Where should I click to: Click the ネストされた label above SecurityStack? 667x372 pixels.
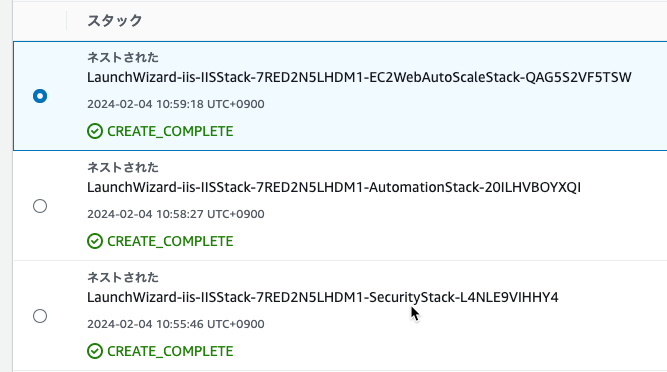point(123,277)
